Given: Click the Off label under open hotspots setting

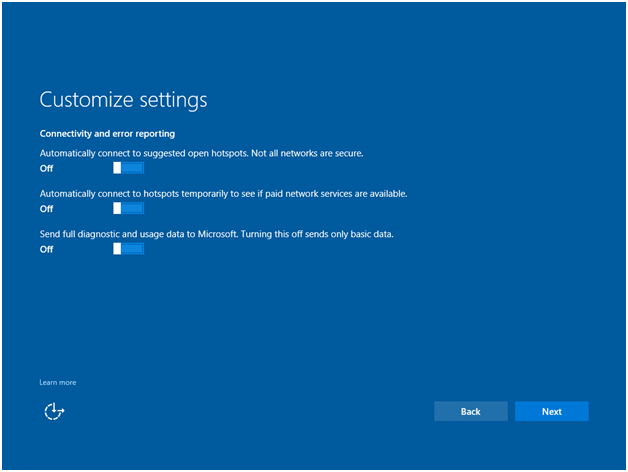Looking at the screenshot, I should [46, 169].
